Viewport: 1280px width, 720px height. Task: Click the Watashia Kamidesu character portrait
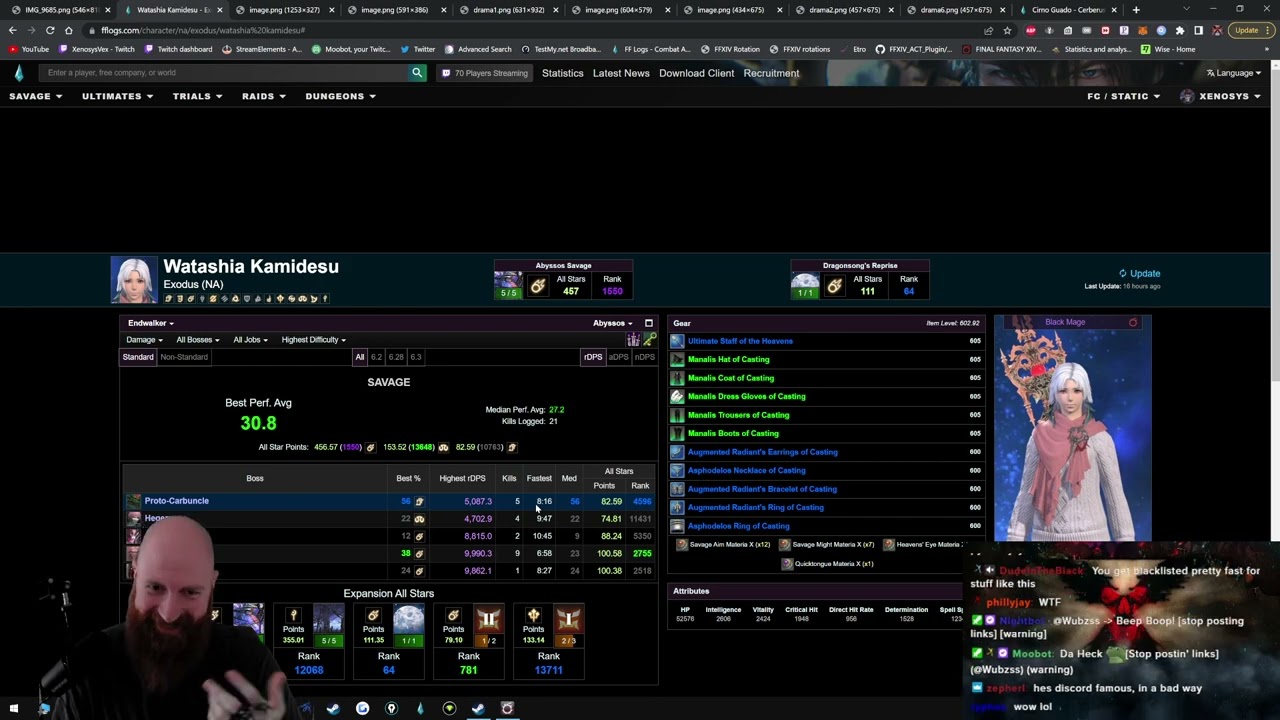(x=133, y=280)
